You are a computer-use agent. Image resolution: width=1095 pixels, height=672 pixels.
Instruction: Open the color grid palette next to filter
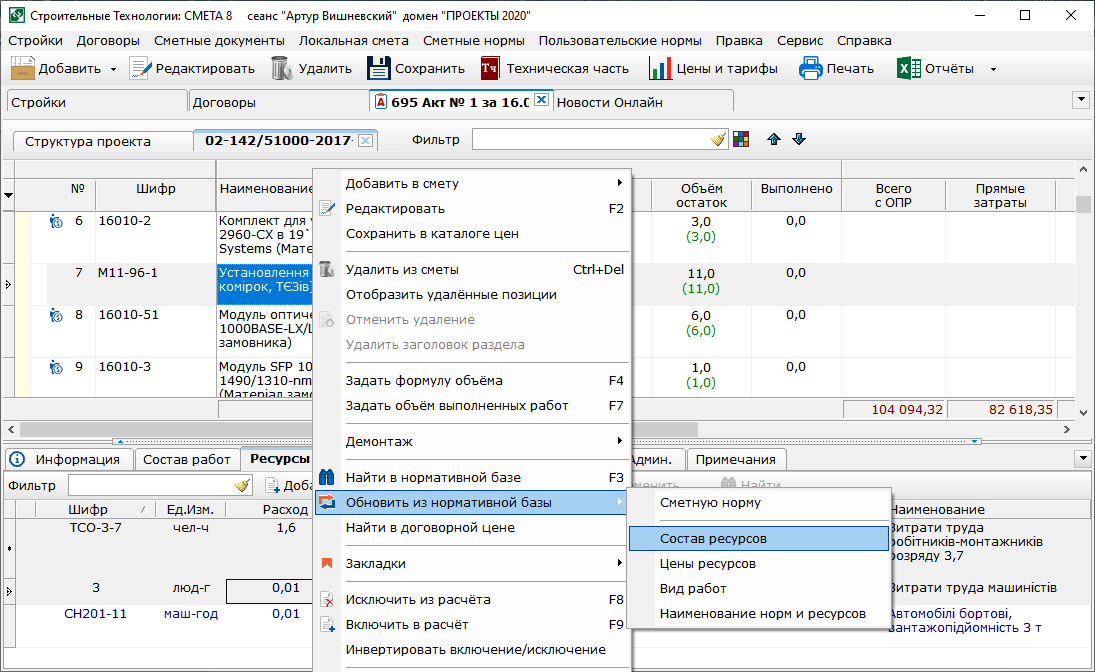[x=741, y=140]
